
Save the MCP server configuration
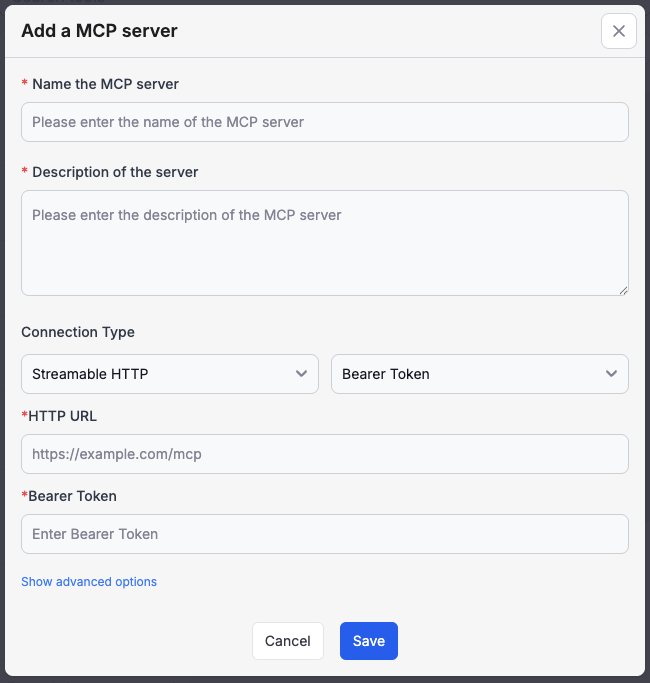[x=368, y=641]
